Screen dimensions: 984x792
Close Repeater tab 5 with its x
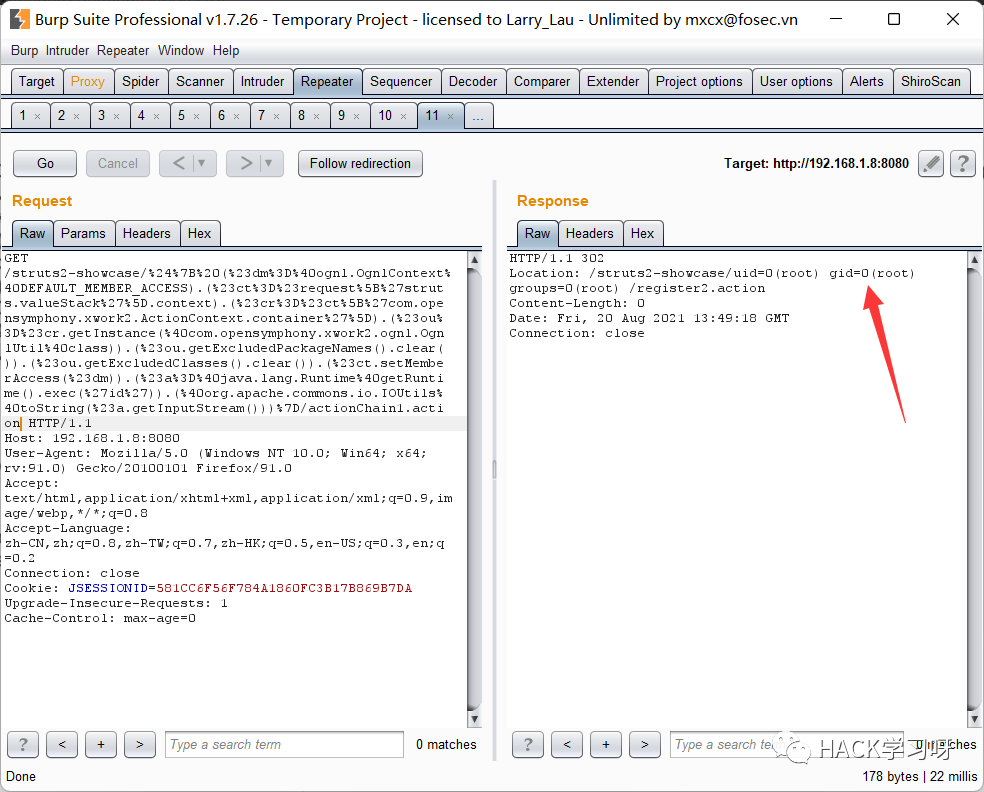coord(196,116)
